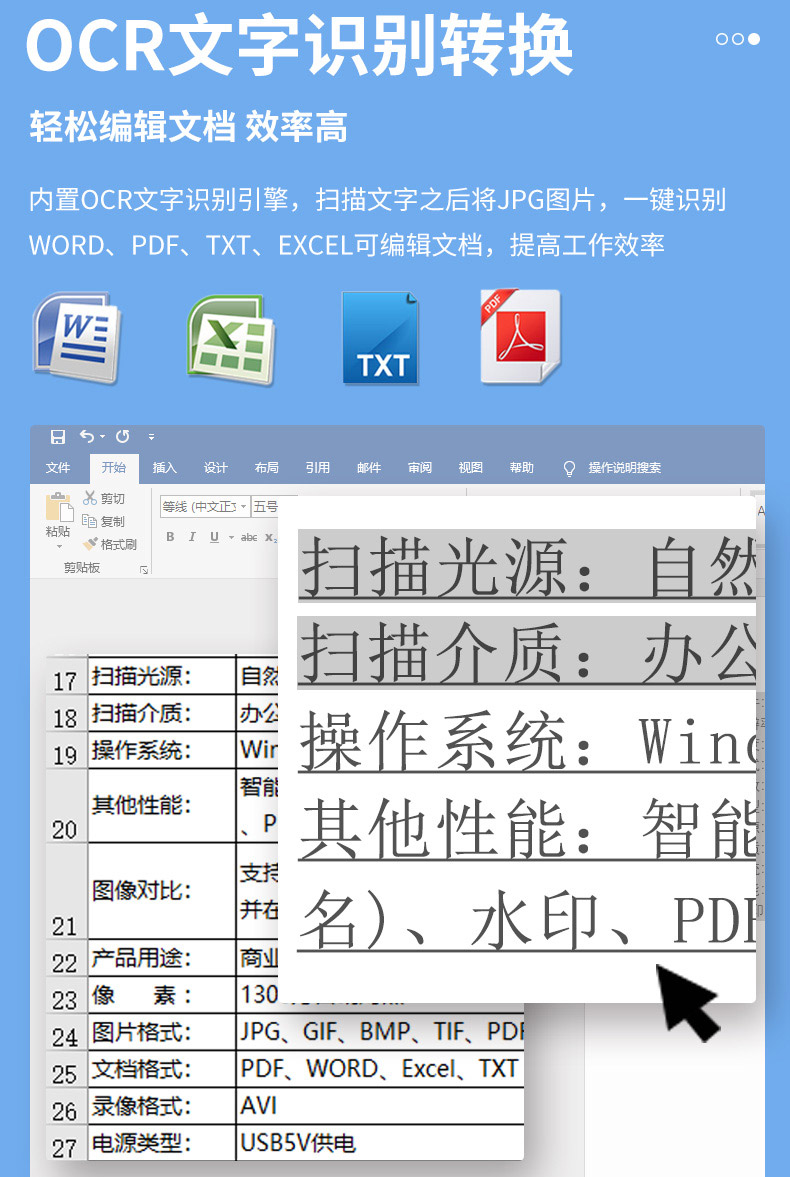Click the Undo arrow icon

click(x=87, y=437)
